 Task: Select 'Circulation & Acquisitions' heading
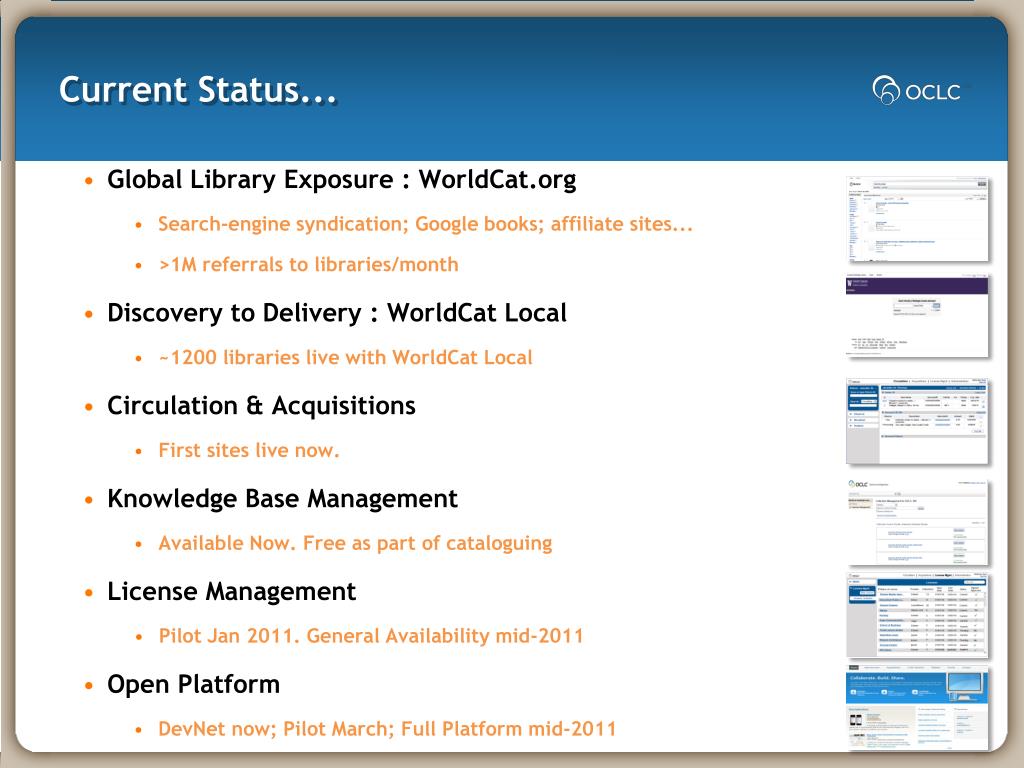(261, 406)
